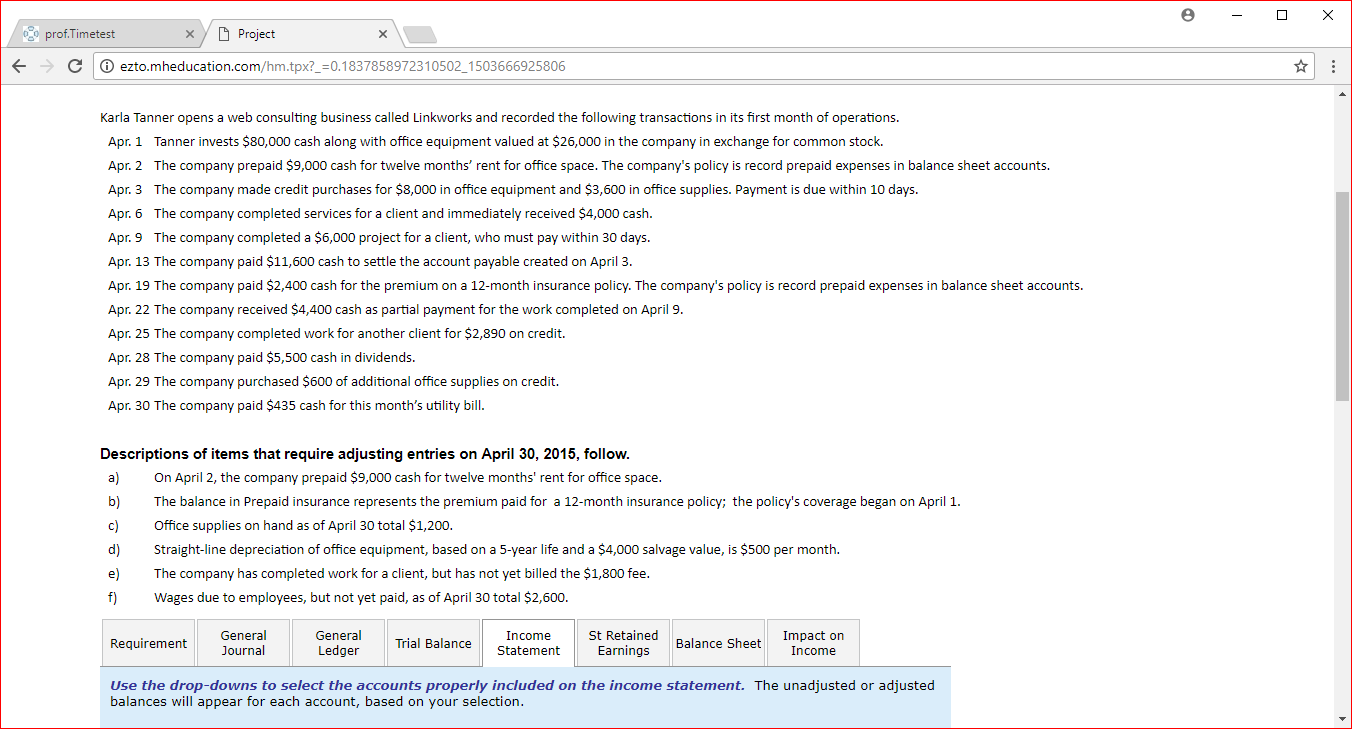Click the scrollbar down arrow
The width and height of the screenshot is (1352, 729).
(x=1343, y=719)
